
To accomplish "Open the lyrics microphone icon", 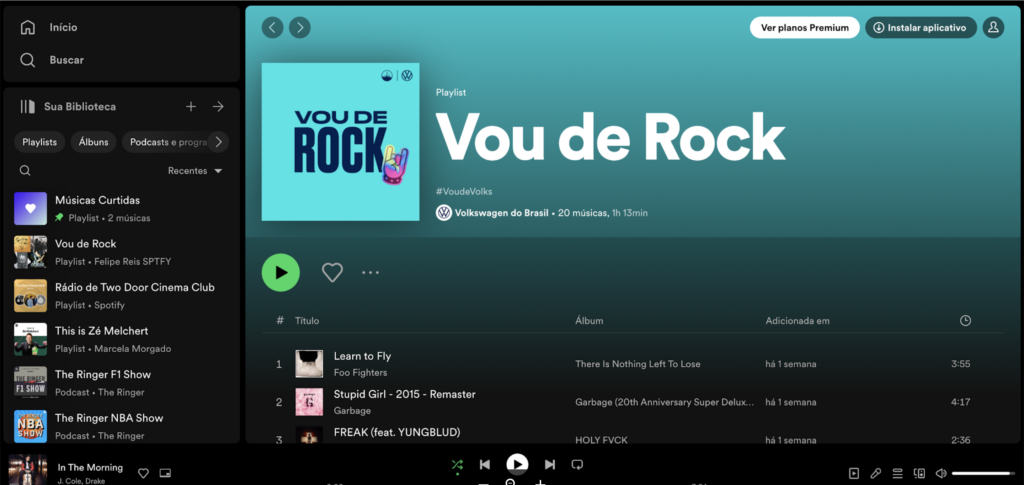I will 876,473.
